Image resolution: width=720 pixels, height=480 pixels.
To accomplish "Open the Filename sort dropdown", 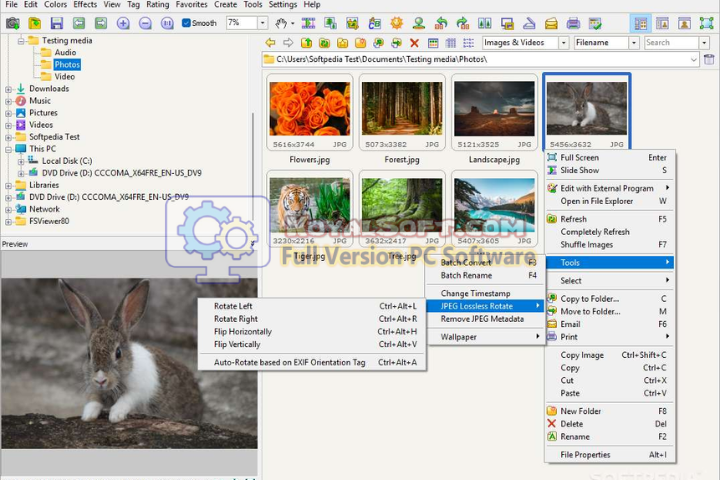I will 634,43.
